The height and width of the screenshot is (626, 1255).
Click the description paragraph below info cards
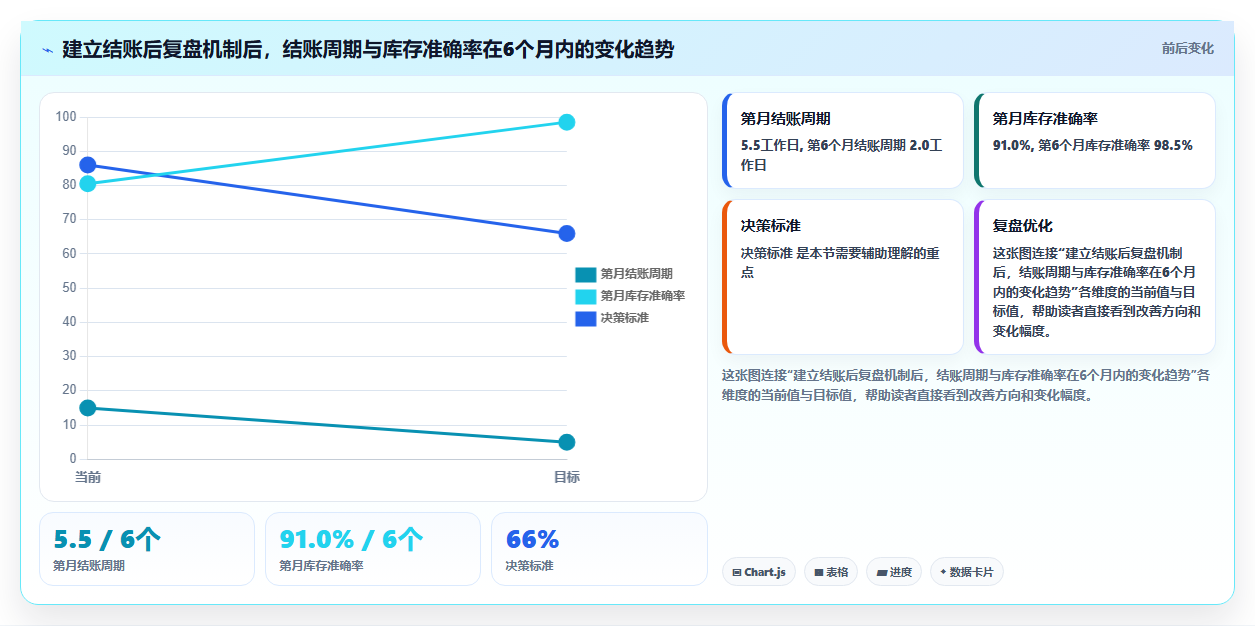[x=966, y=385]
